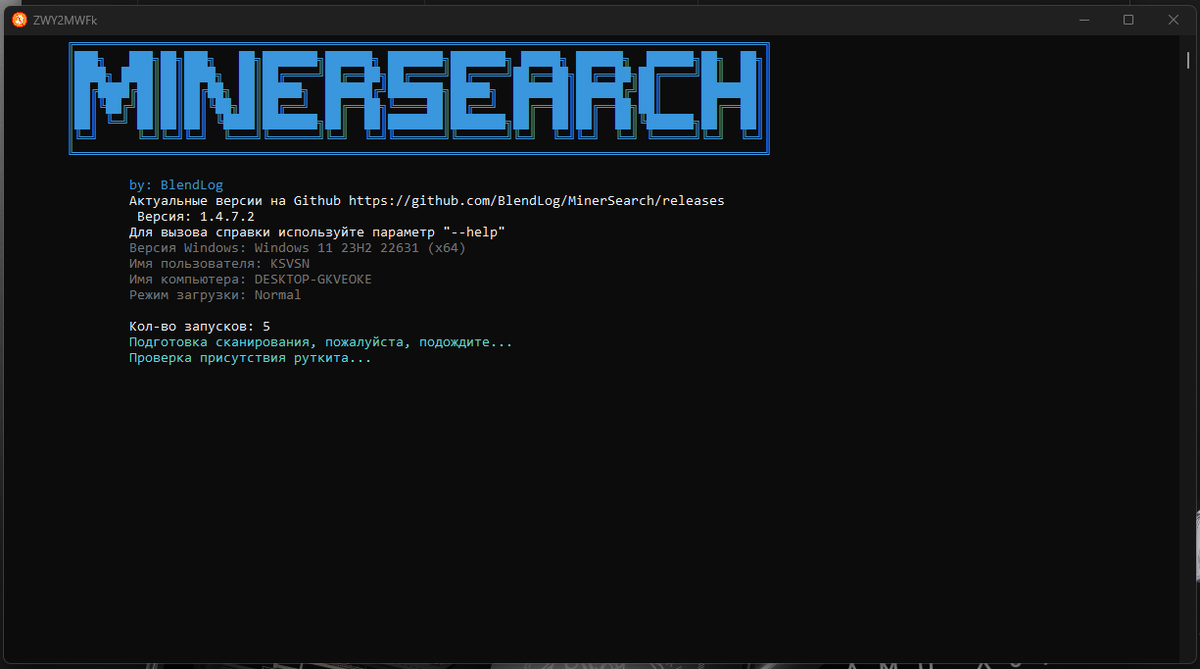Click the '--help' parameter hint line
Screen dimensions: 1200x669
point(317,232)
